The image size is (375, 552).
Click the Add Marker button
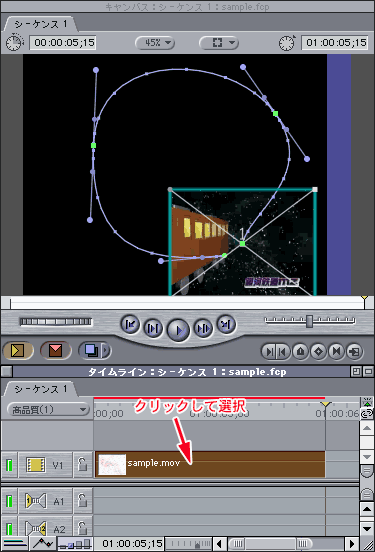coord(300,351)
